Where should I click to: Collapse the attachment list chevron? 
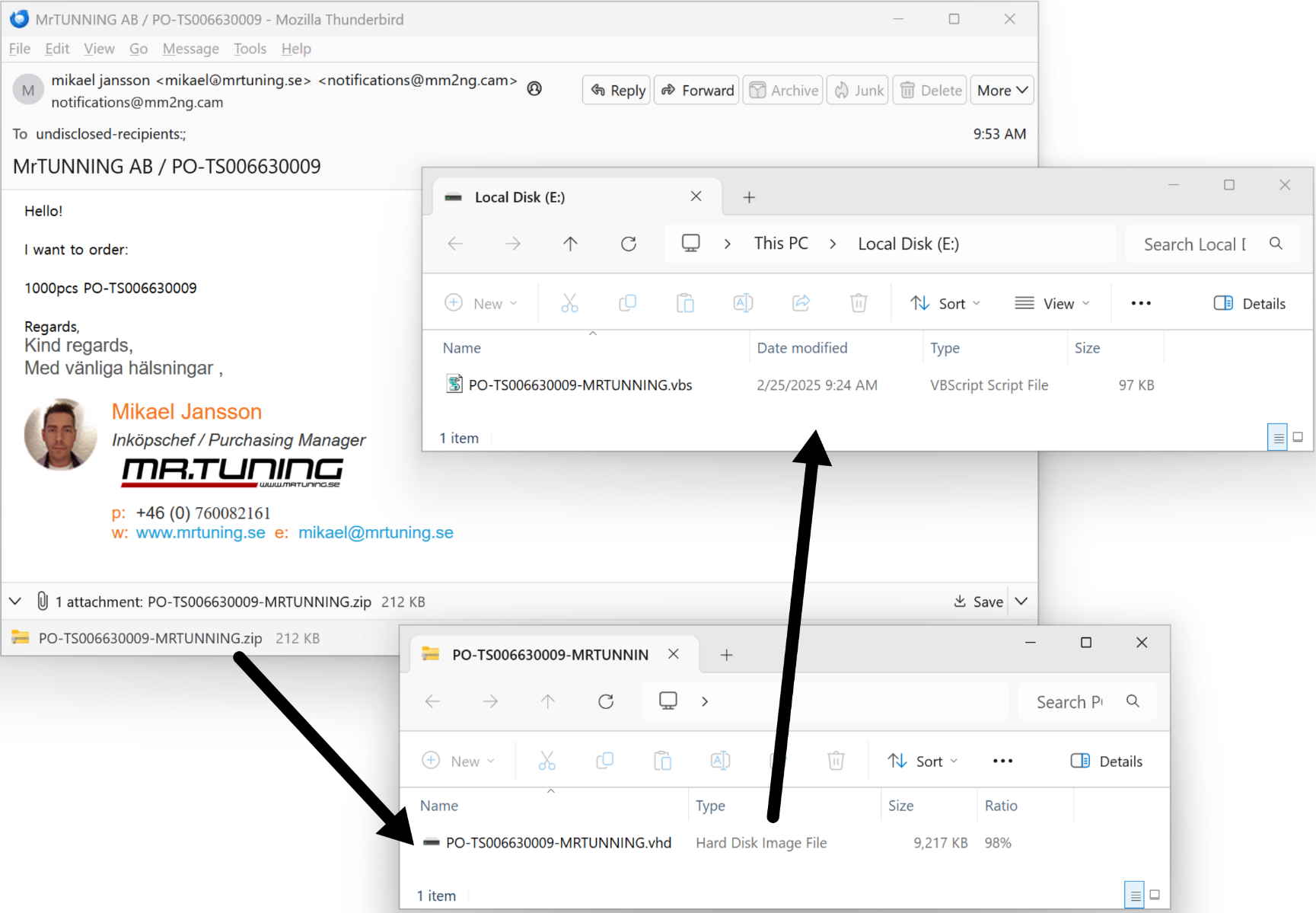pyautogui.click(x=15, y=602)
